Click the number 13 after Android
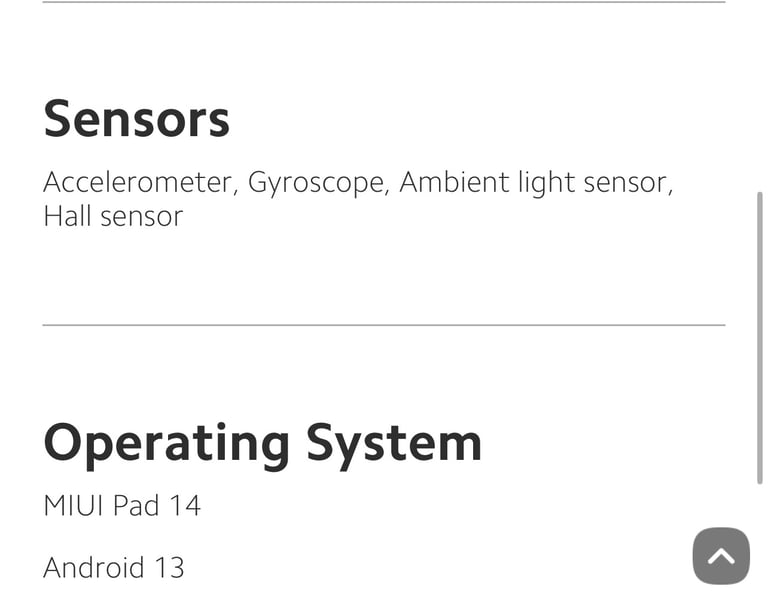768x605 pixels. click(169, 567)
